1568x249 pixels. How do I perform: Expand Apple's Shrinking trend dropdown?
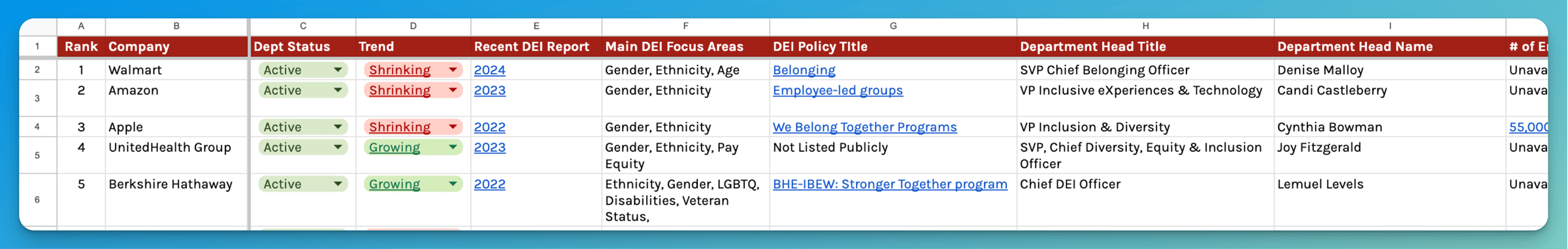(x=452, y=127)
